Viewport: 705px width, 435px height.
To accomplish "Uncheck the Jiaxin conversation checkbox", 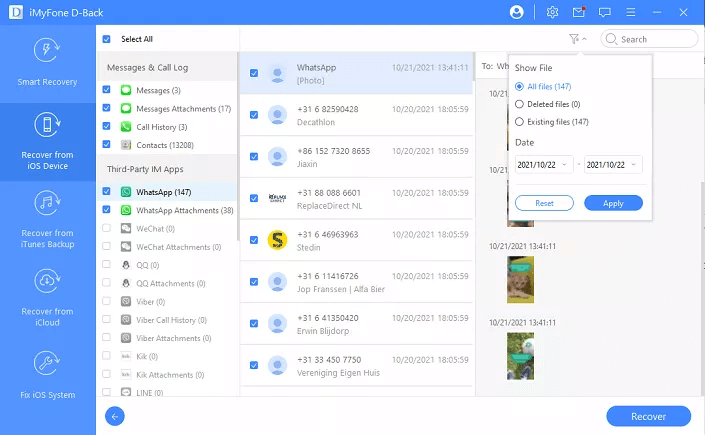I will coord(254,157).
